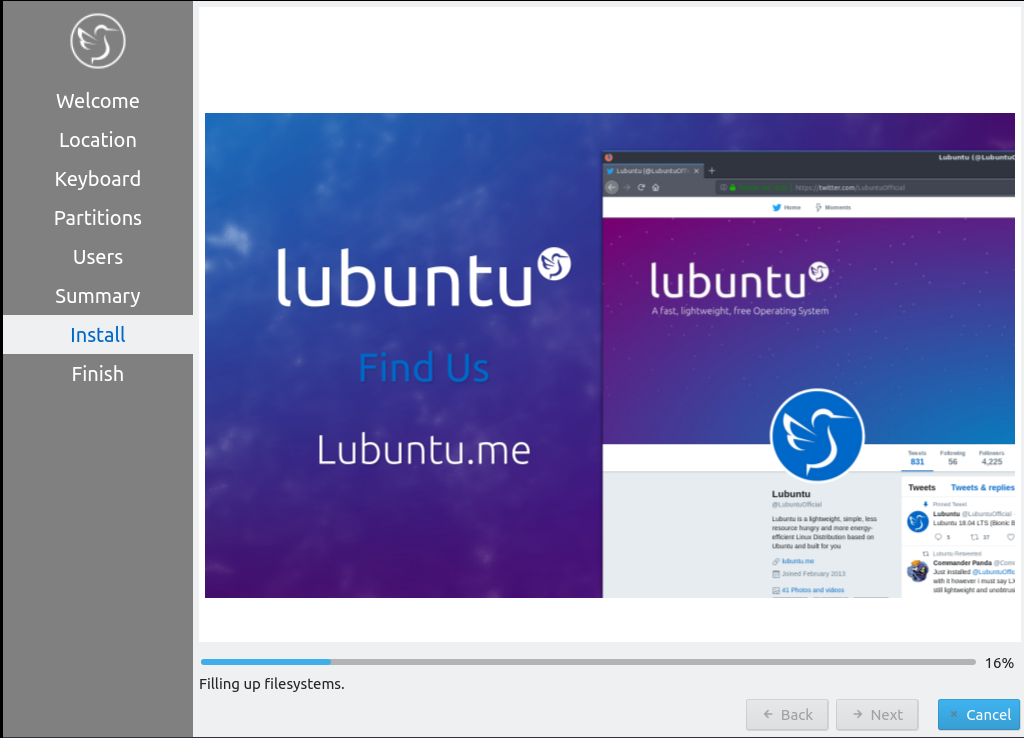The image size is (1024, 738).
Task: Click the hummingbird emblem beside the large lubuntu wordmark
Action: (x=554, y=264)
